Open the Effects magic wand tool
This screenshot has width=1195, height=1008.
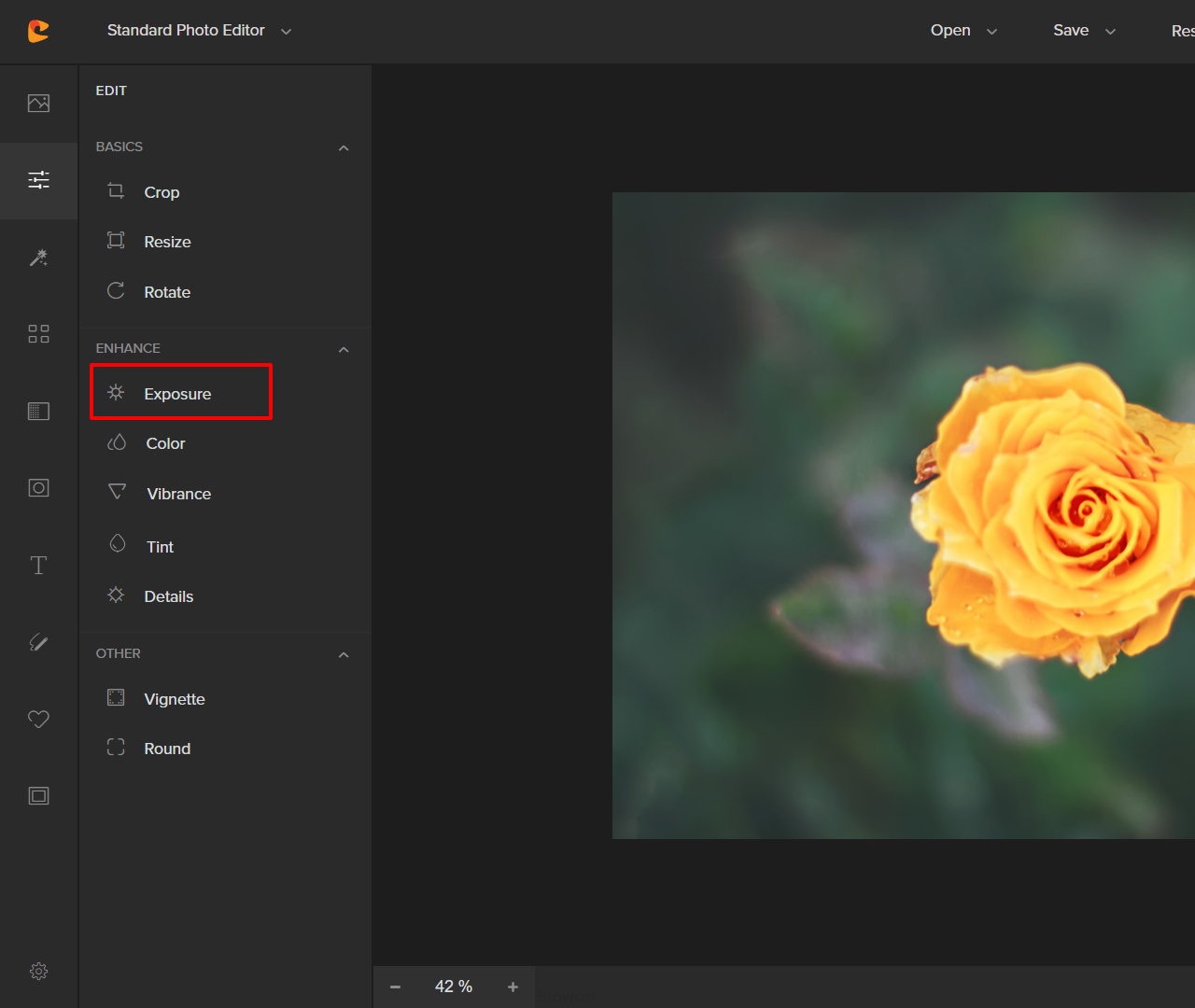pos(38,258)
